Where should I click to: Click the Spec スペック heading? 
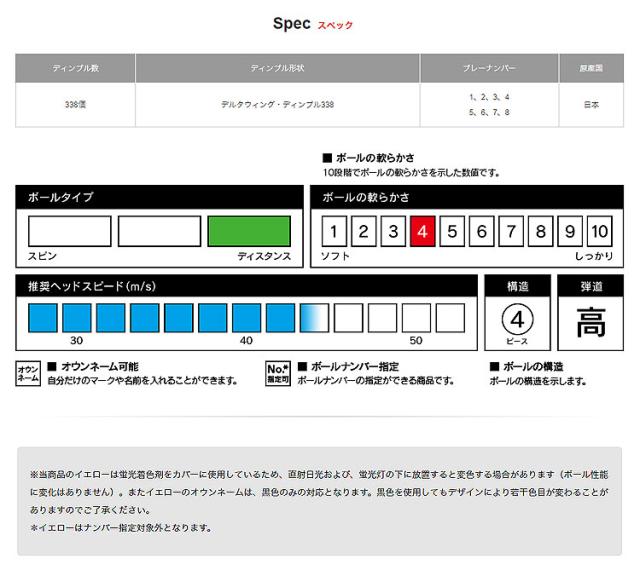[312, 23]
